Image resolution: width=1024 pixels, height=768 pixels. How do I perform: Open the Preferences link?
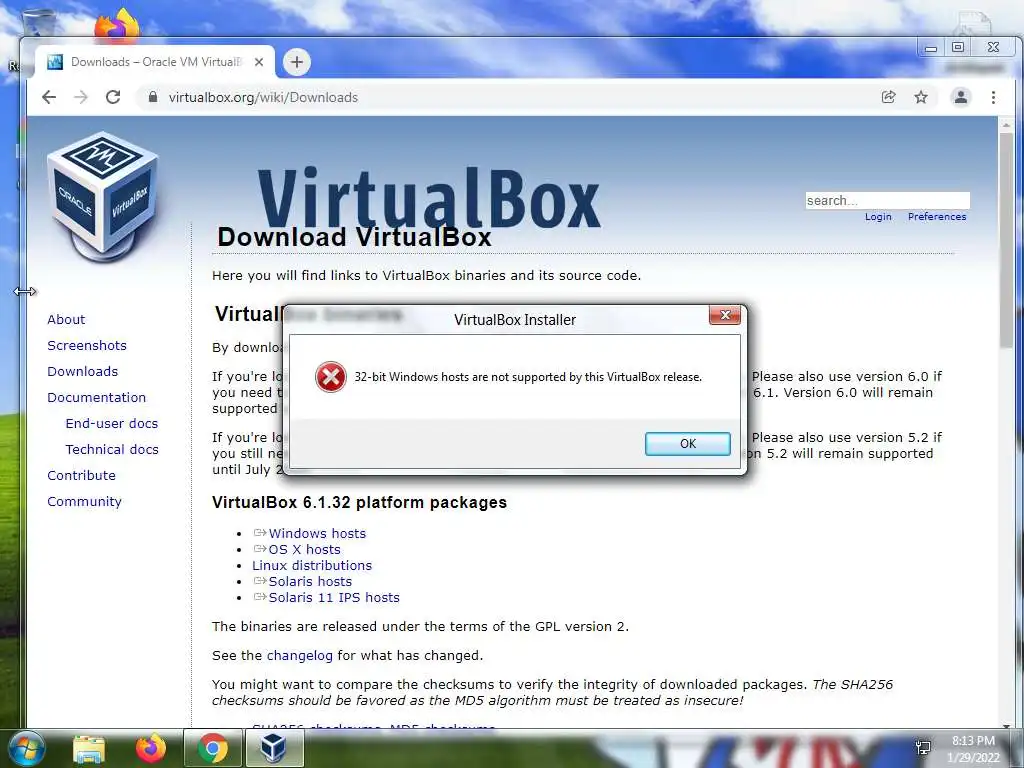(936, 217)
